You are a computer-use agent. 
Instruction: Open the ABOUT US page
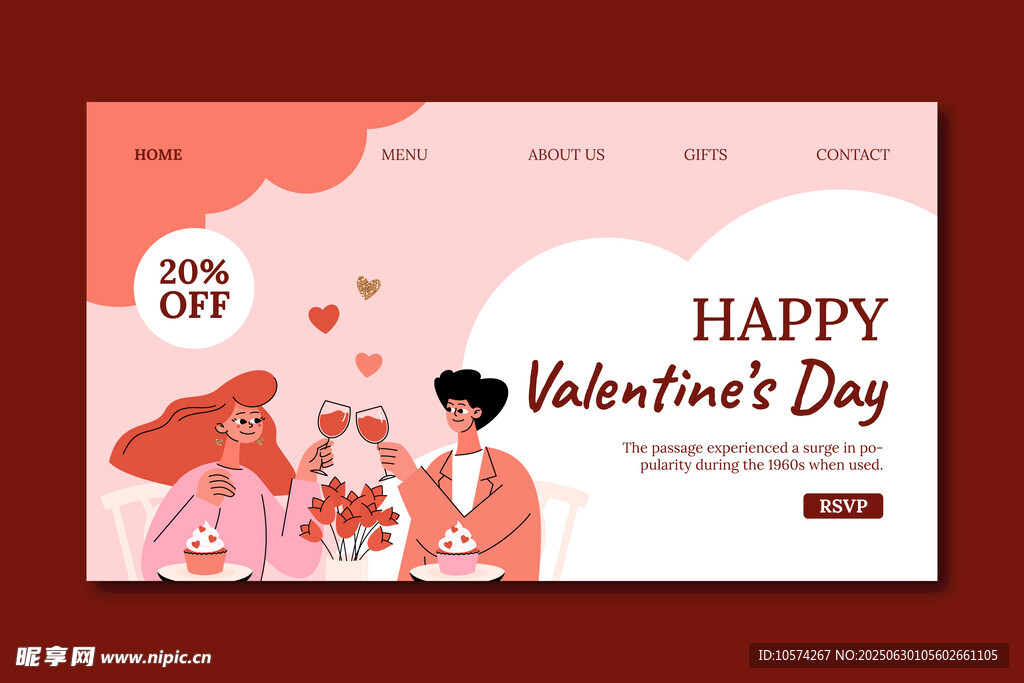[566, 155]
